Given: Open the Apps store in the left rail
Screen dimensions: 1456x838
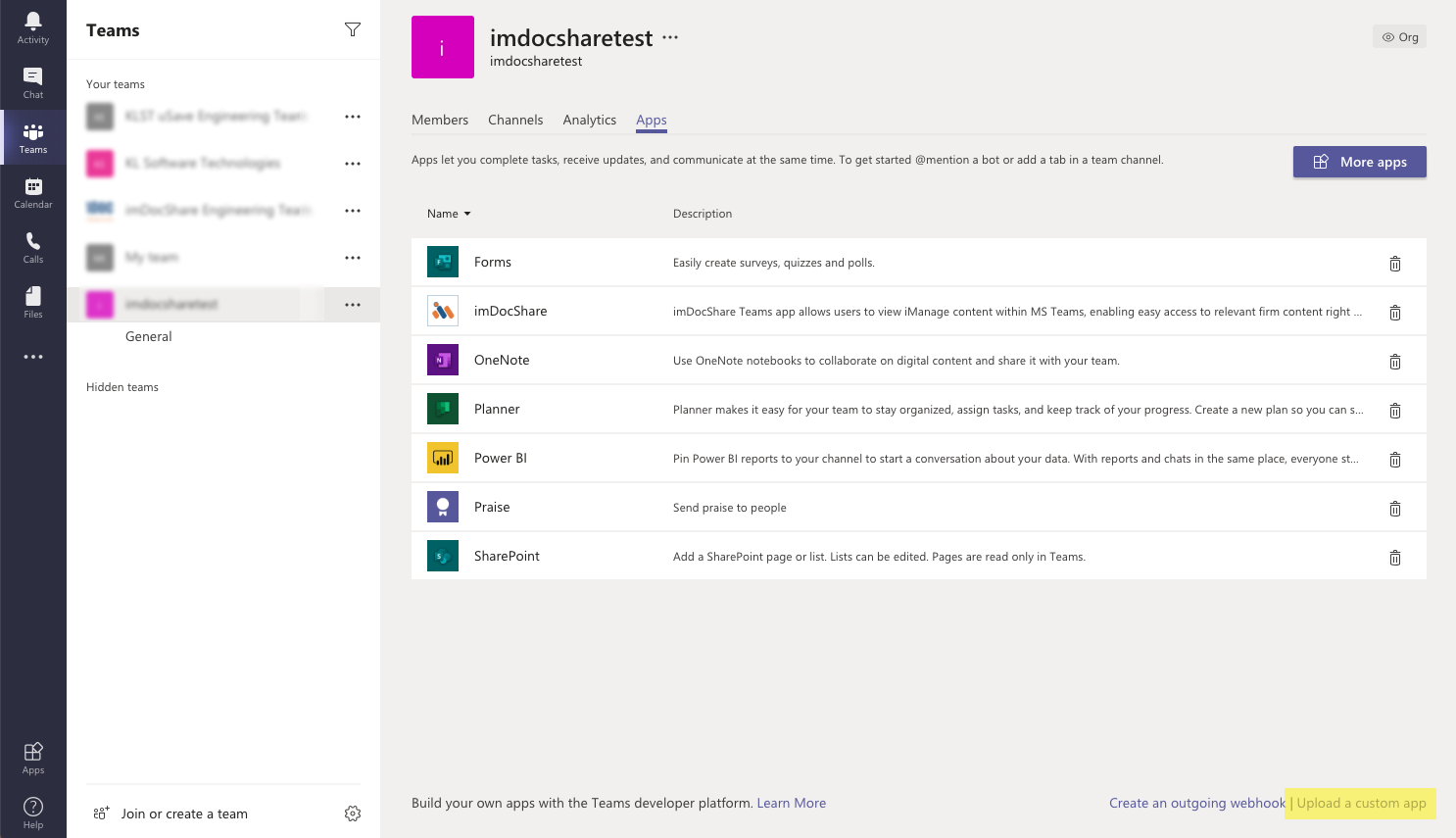Looking at the screenshot, I should click(33, 758).
